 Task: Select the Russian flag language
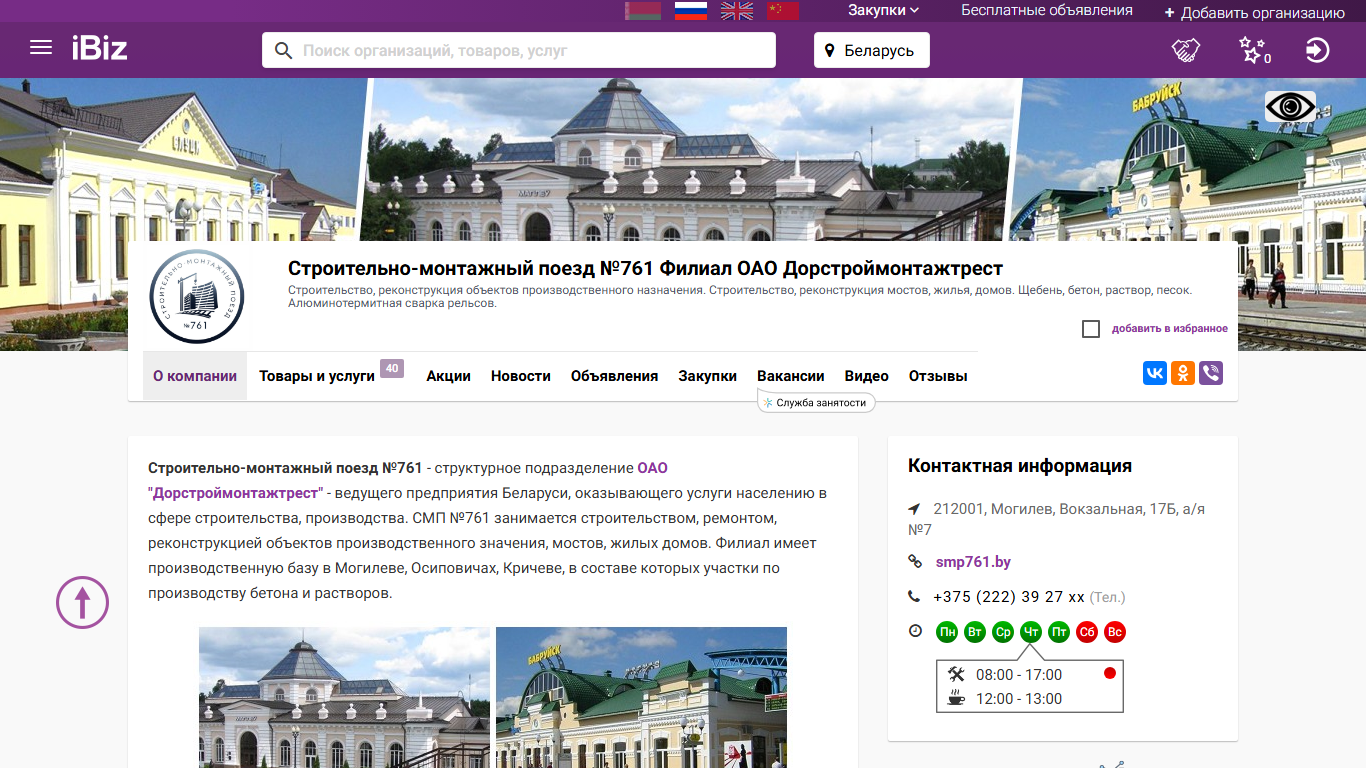[691, 11]
